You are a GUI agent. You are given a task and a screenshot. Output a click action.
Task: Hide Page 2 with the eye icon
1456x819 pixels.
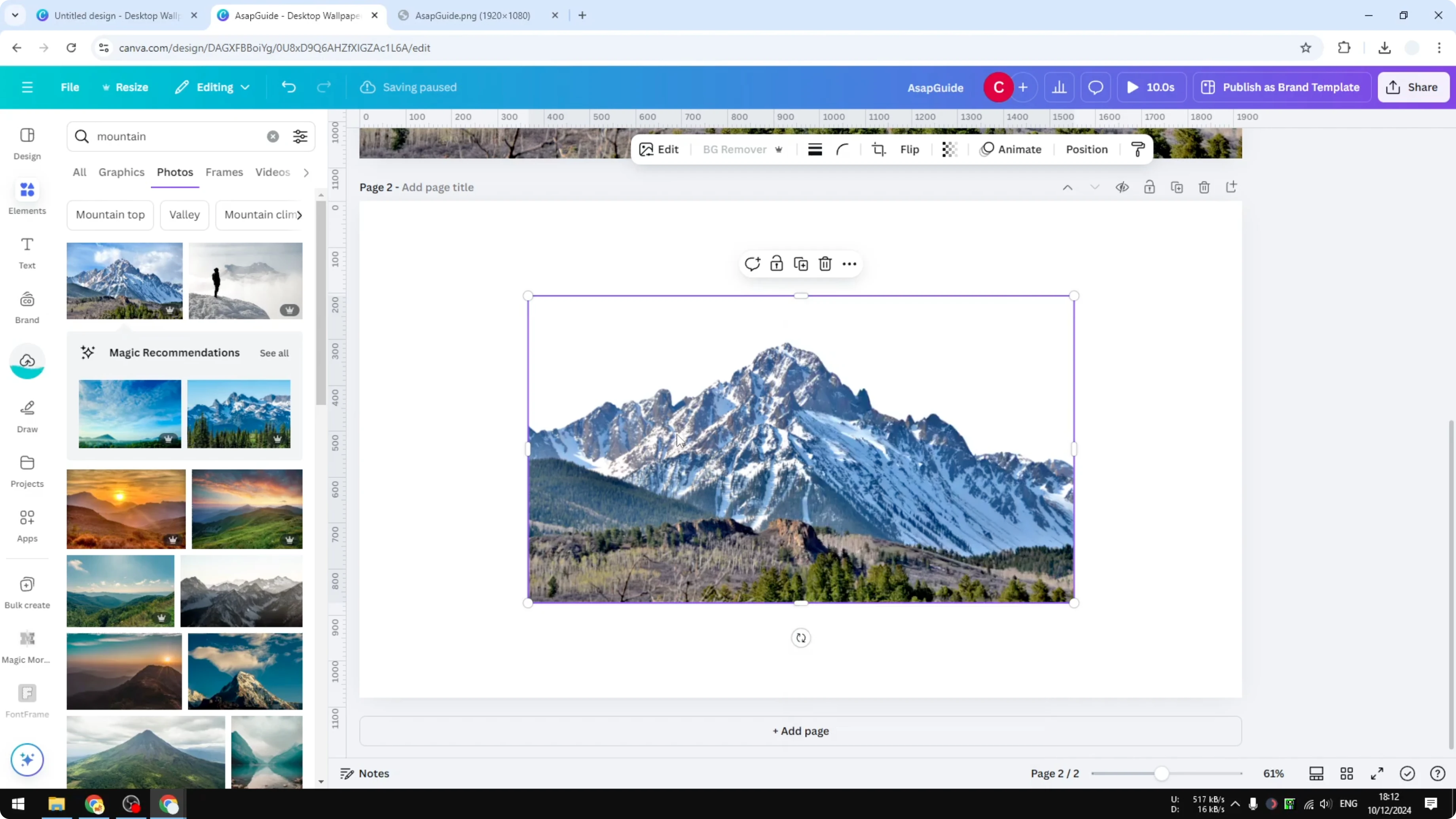tap(1122, 187)
